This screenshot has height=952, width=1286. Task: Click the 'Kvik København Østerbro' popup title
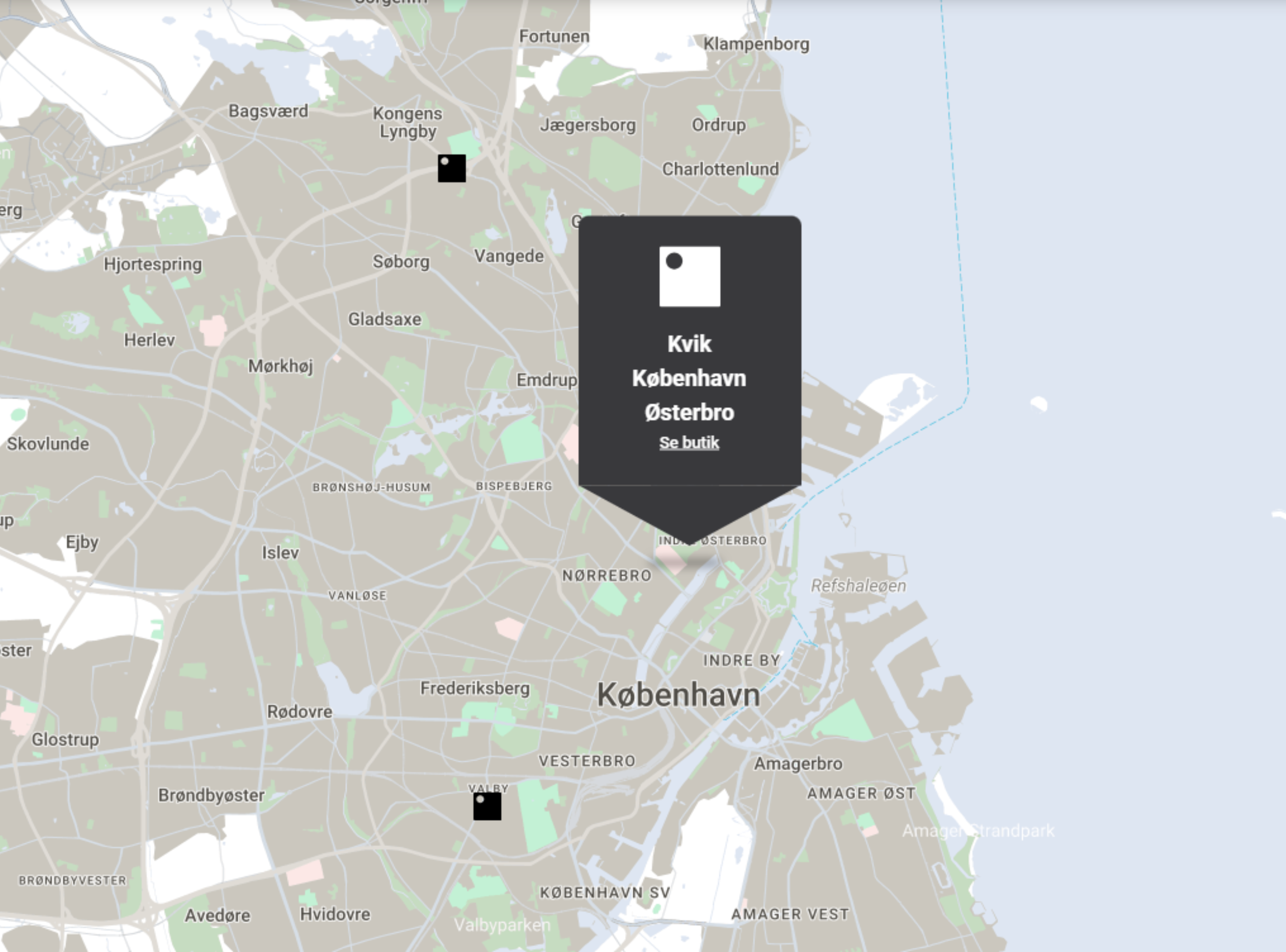(x=689, y=378)
